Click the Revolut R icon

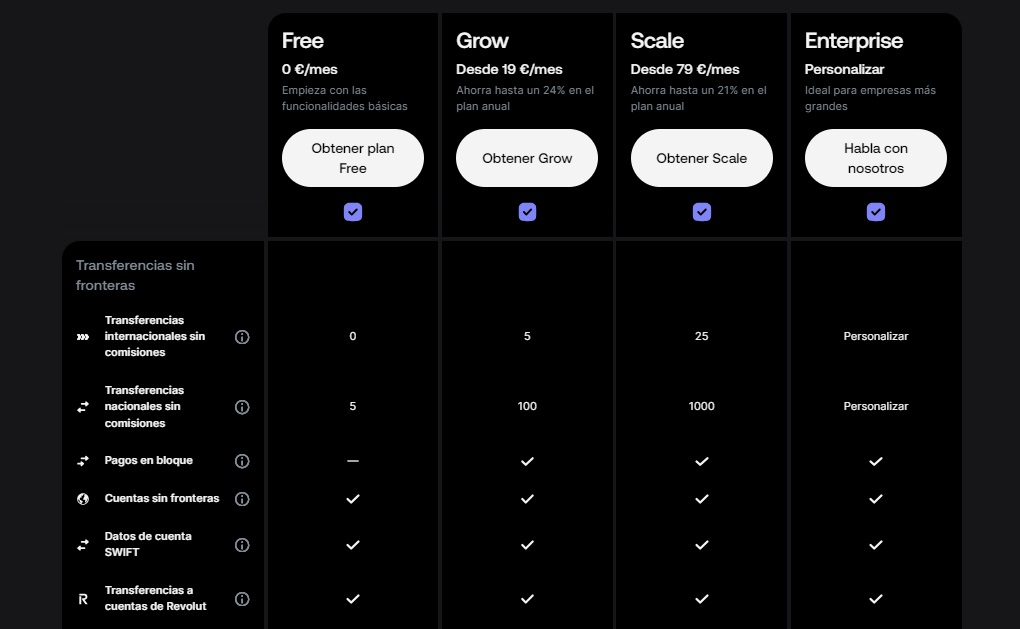click(x=83, y=599)
